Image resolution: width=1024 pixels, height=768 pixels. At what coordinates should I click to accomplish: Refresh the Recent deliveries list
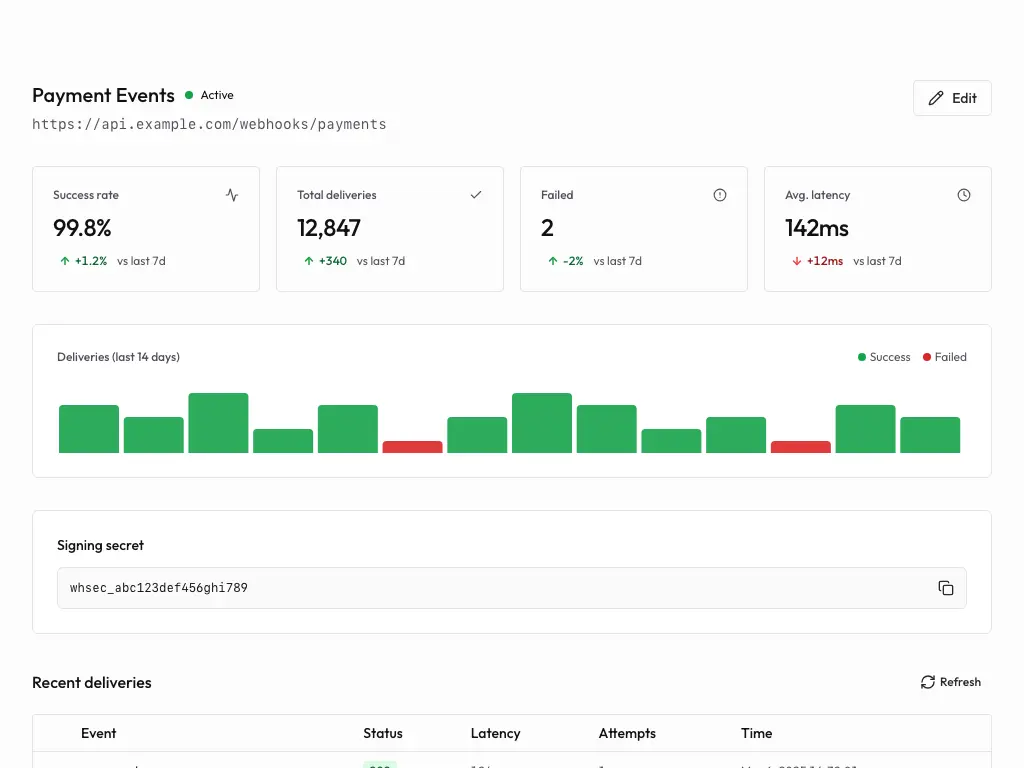coord(950,682)
